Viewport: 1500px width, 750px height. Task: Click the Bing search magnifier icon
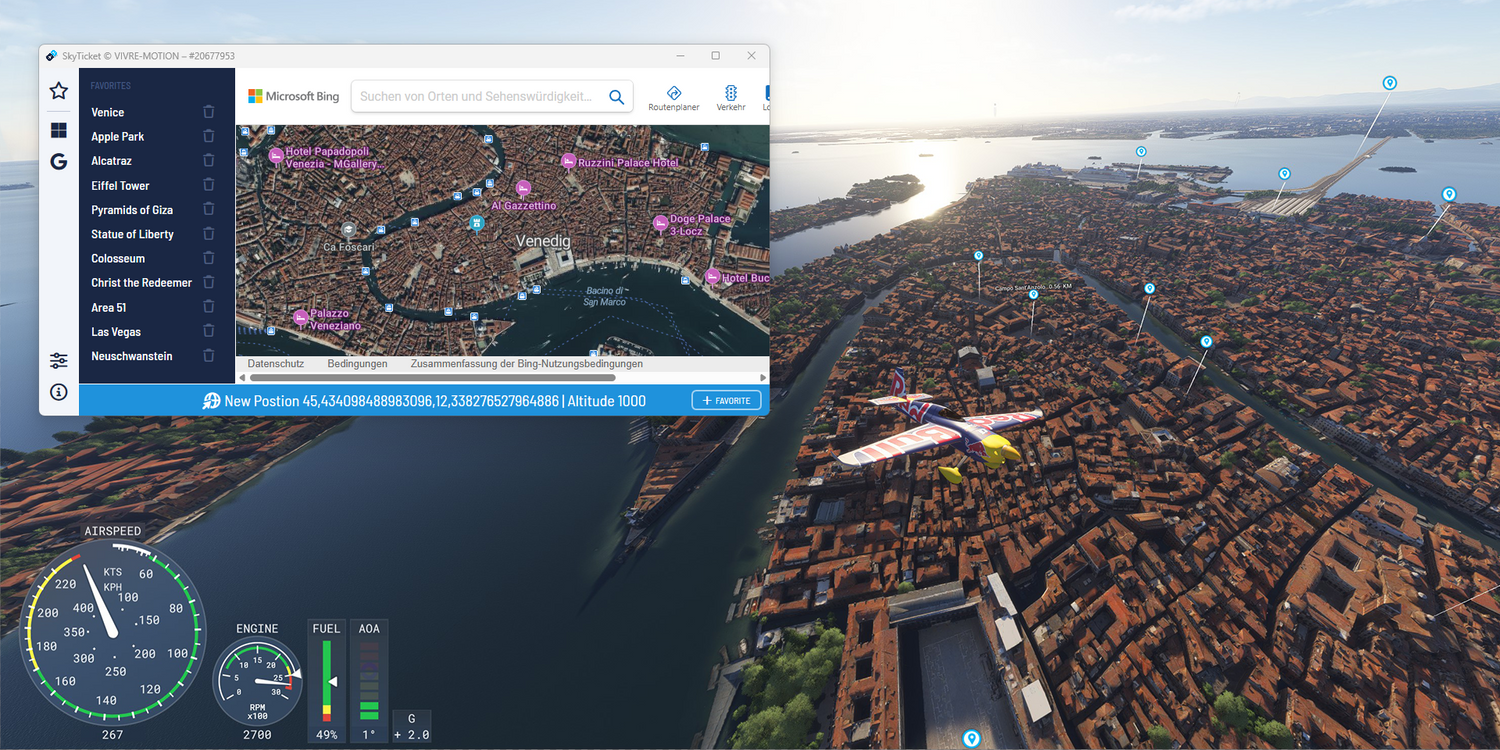tap(616, 97)
